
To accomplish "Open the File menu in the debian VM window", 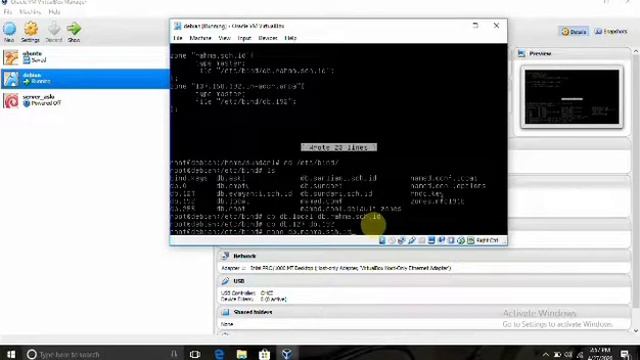I will click(x=178, y=38).
